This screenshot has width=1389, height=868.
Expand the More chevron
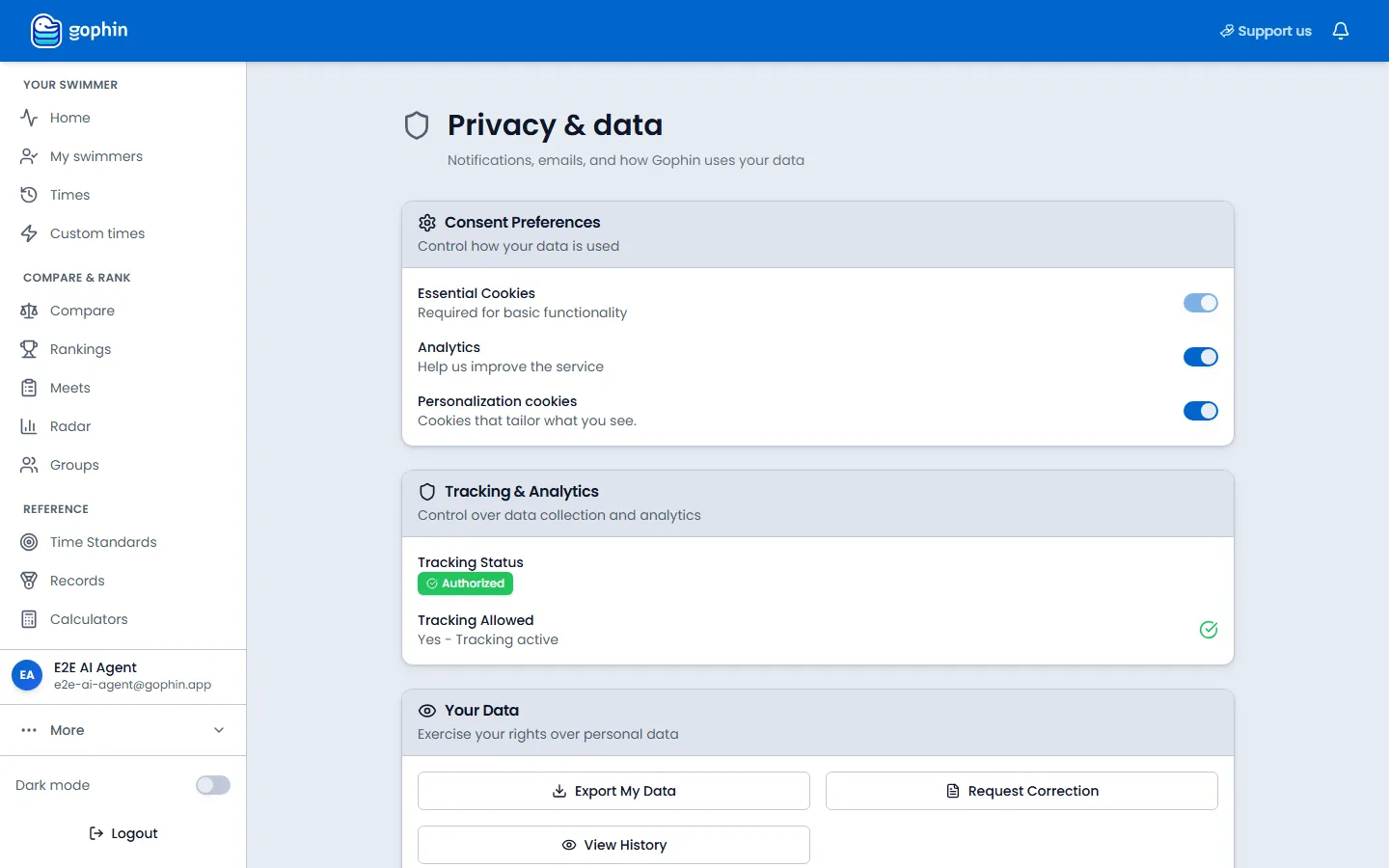pos(219,730)
